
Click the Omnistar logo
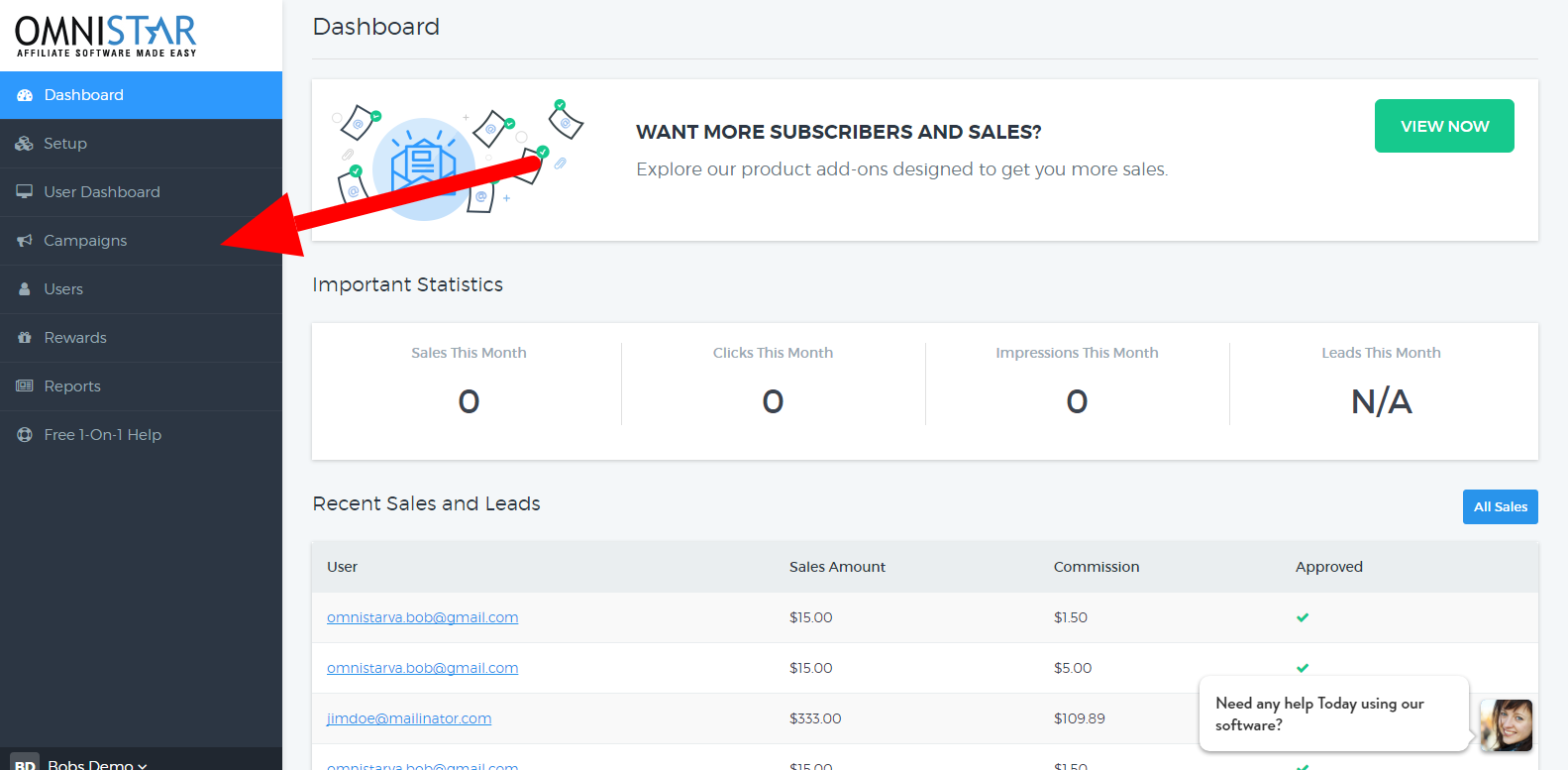point(106,36)
